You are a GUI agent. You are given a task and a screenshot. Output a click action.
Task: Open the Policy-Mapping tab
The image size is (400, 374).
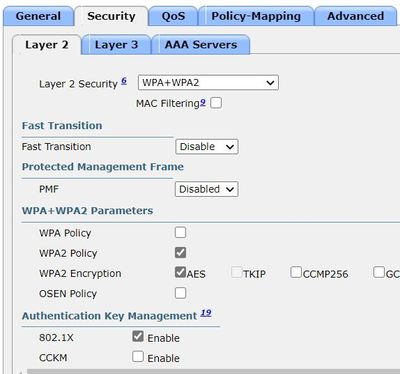(x=256, y=16)
